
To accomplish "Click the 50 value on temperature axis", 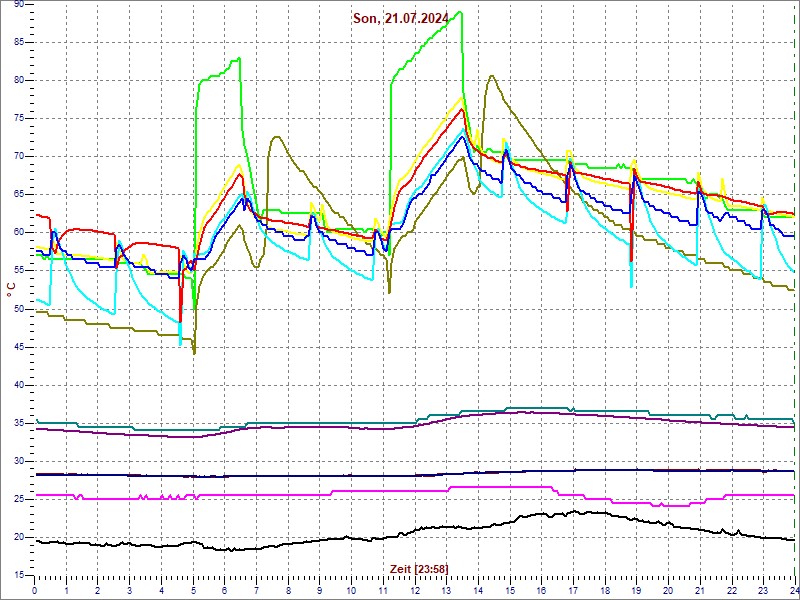I will tap(19, 309).
